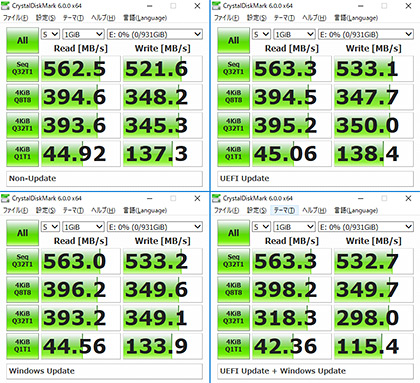Start All benchmarks in the bottom-left Windows Update window
Image resolution: width=420 pixels, height=383 pixels.
coord(22,233)
